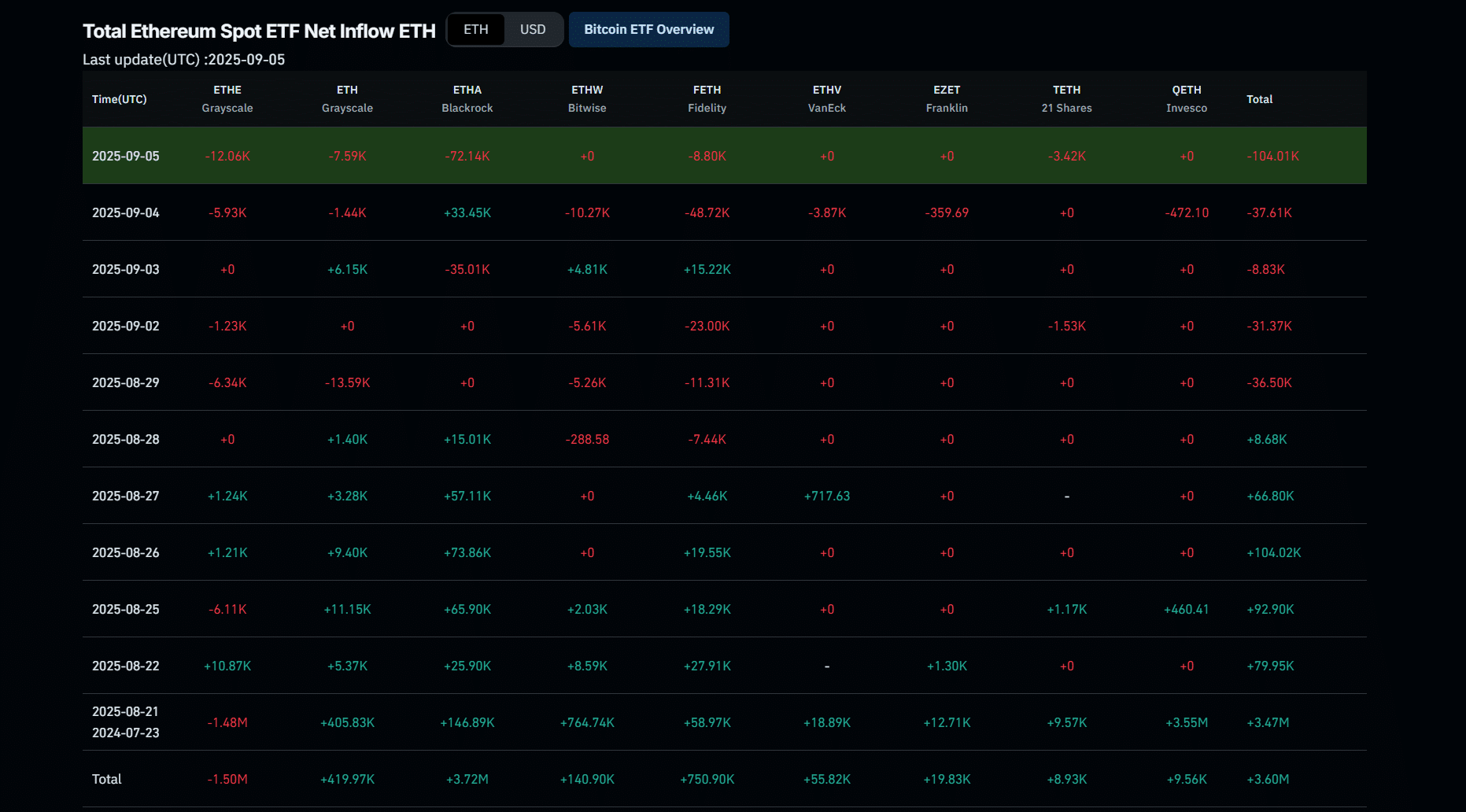Image resolution: width=1466 pixels, height=812 pixels.
Task: Click the Time(UTC) column header
Action: click(120, 99)
